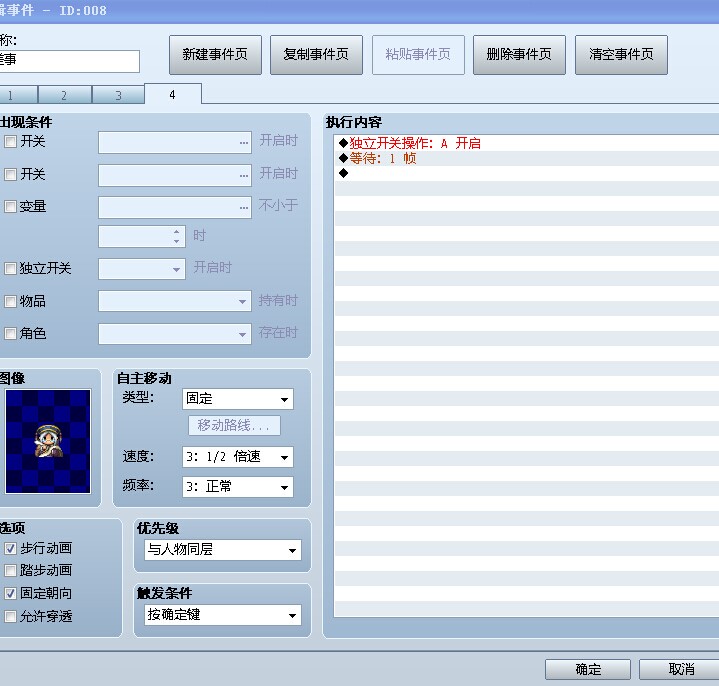Enable 物品 condition checkbox
The width and height of the screenshot is (719, 686).
click(10, 301)
